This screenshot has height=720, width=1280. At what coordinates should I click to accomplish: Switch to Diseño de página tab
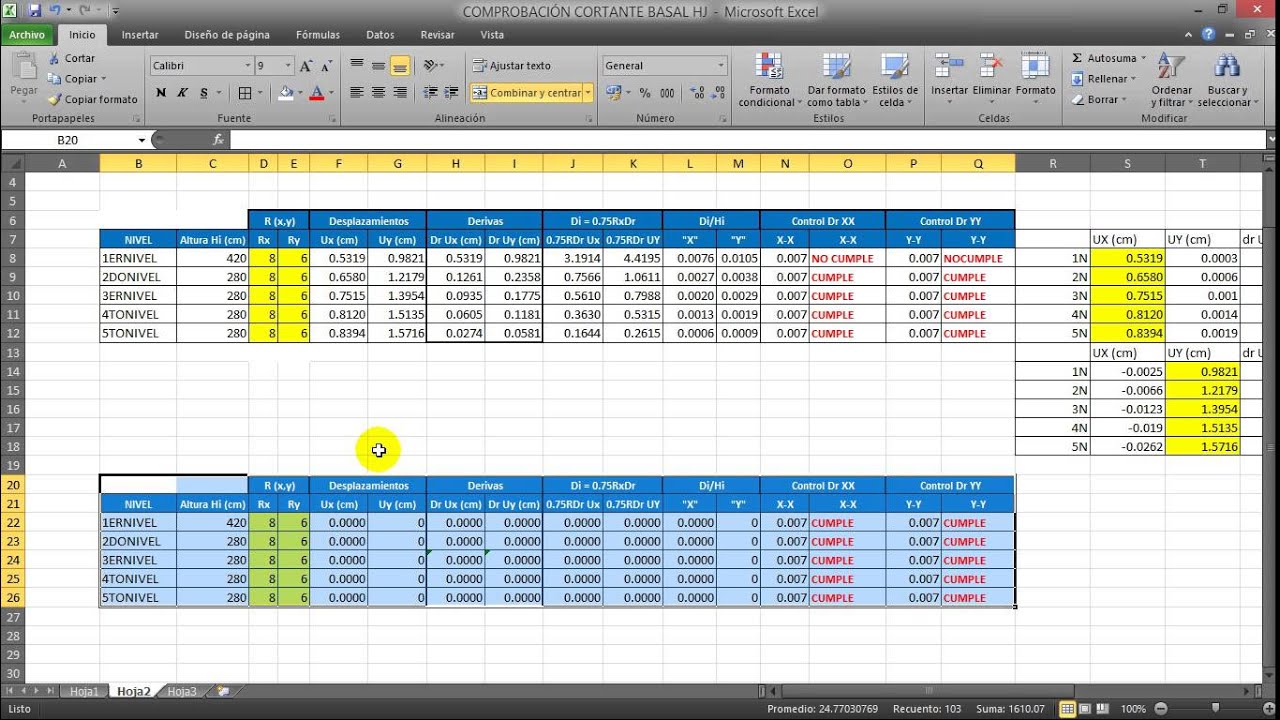[x=227, y=35]
